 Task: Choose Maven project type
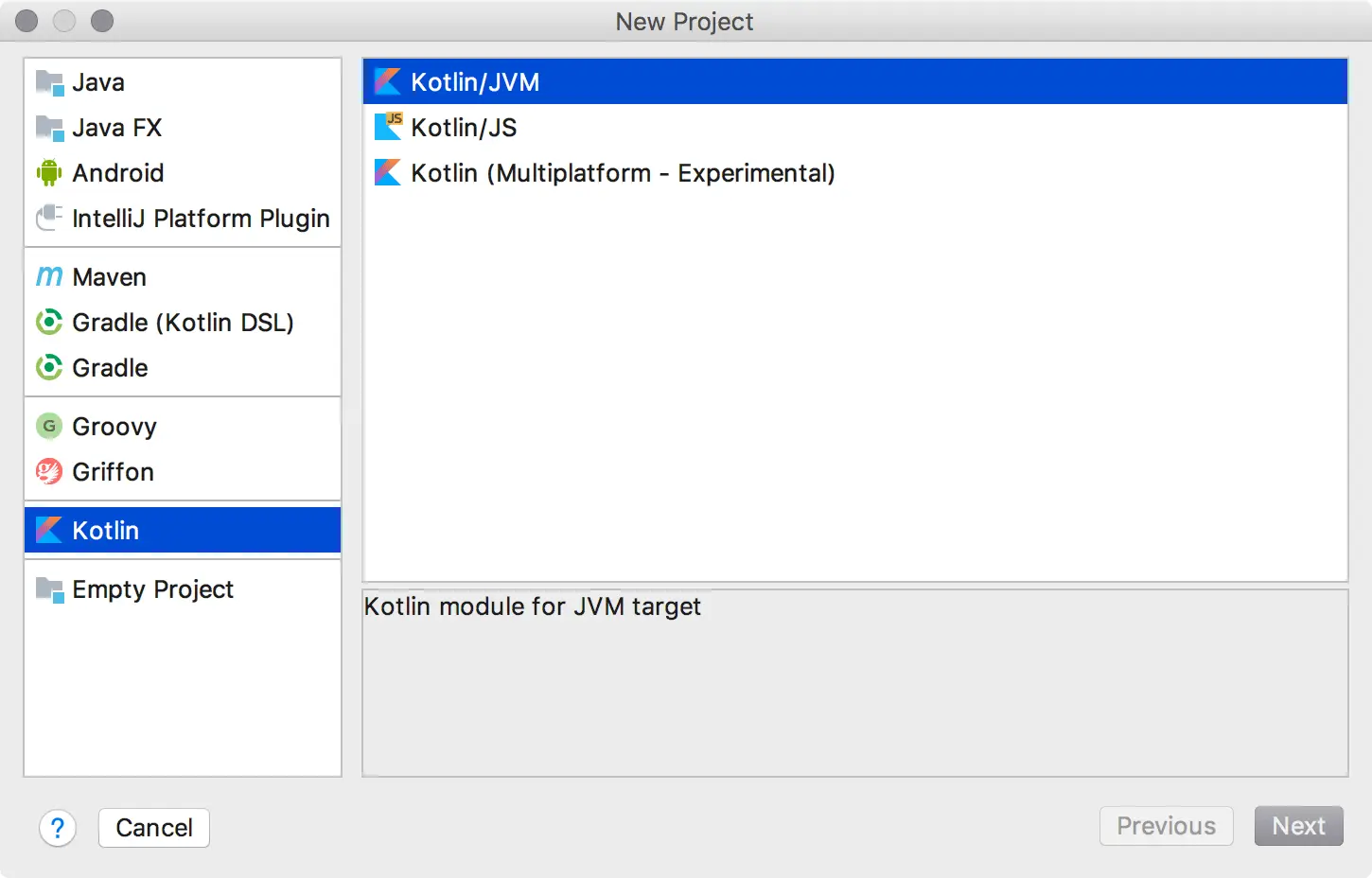click(110, 277)
